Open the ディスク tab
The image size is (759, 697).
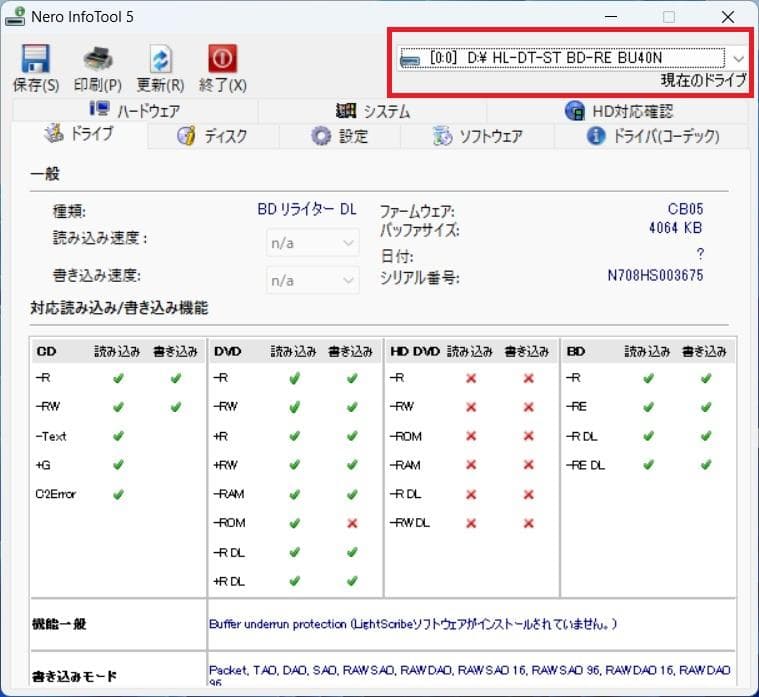tap(213, 136)
